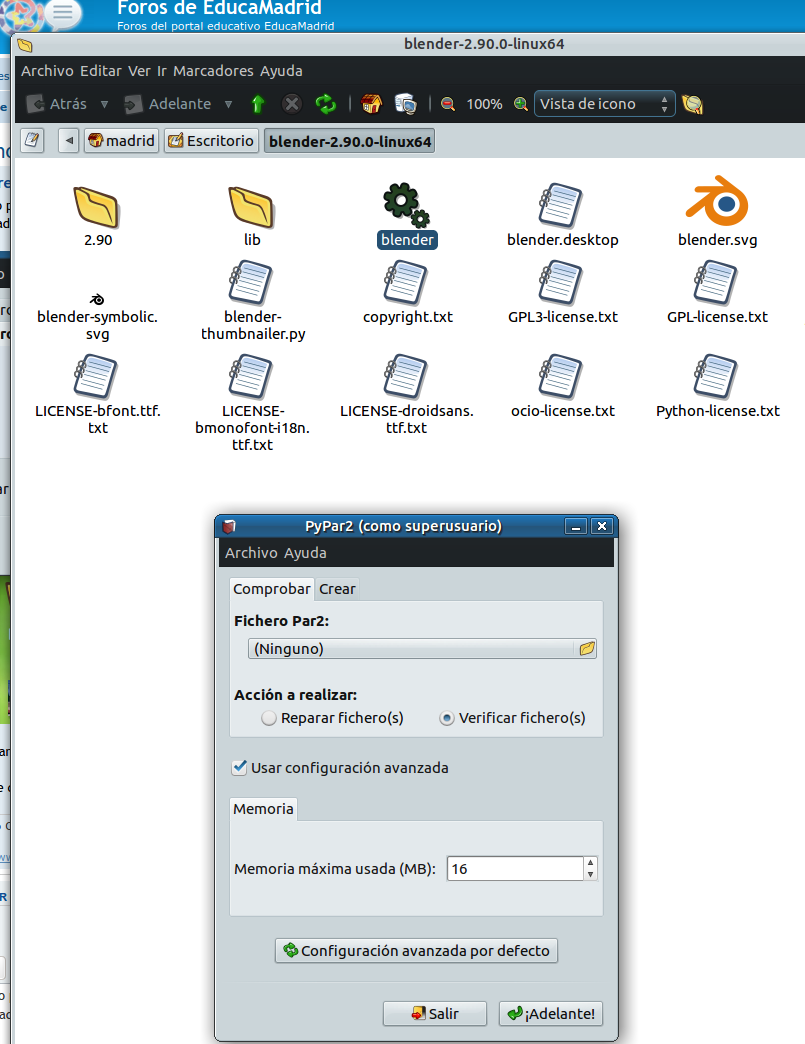
Task: Select Verificar fichero(s) radio button
Action: tap(447, 718)
